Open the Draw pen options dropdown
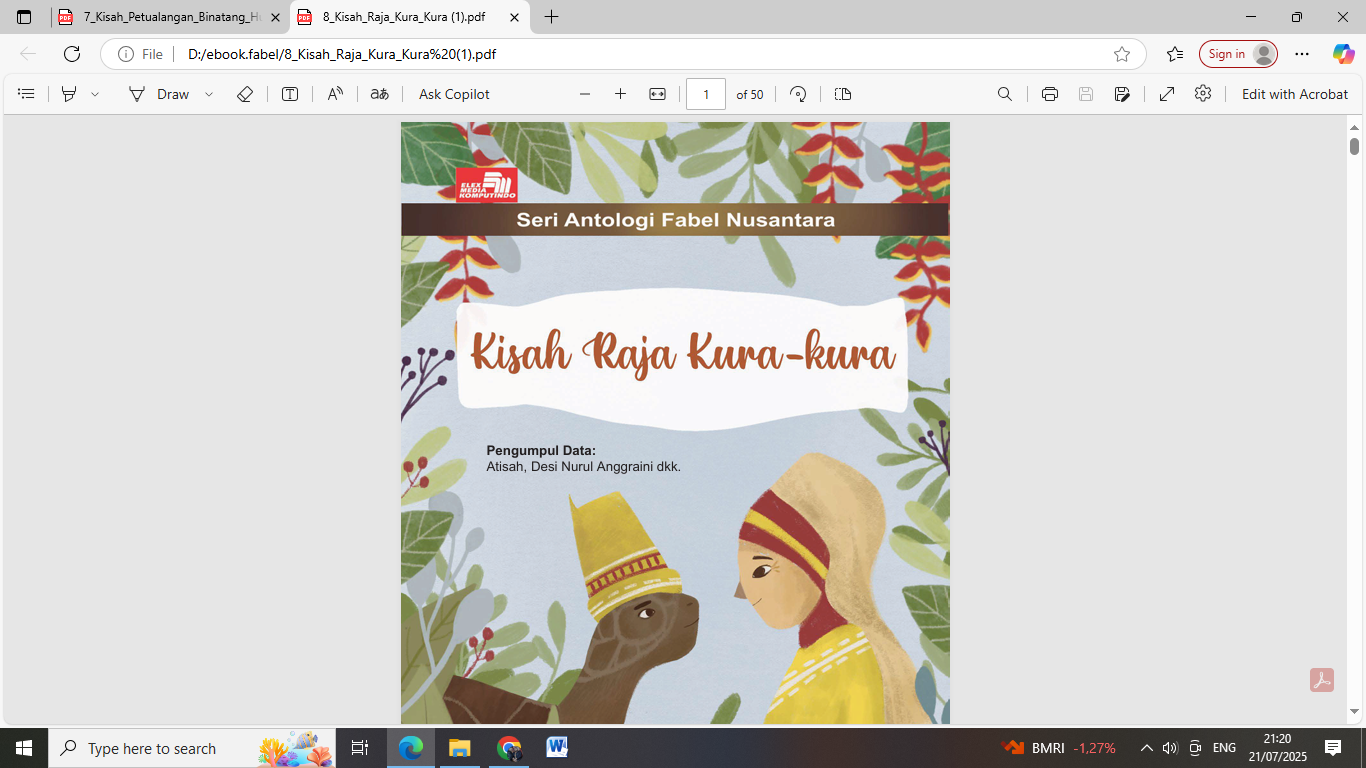Screen dimensions: 1366x768 tap(207, 93)
